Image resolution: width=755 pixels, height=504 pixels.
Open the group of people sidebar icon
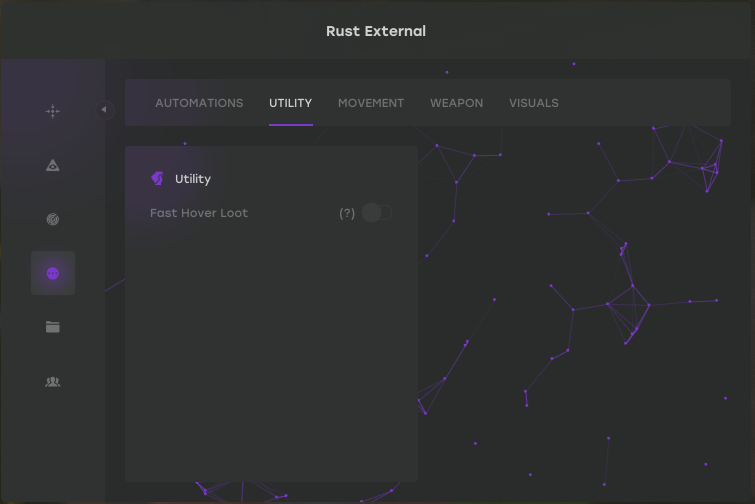53,381
